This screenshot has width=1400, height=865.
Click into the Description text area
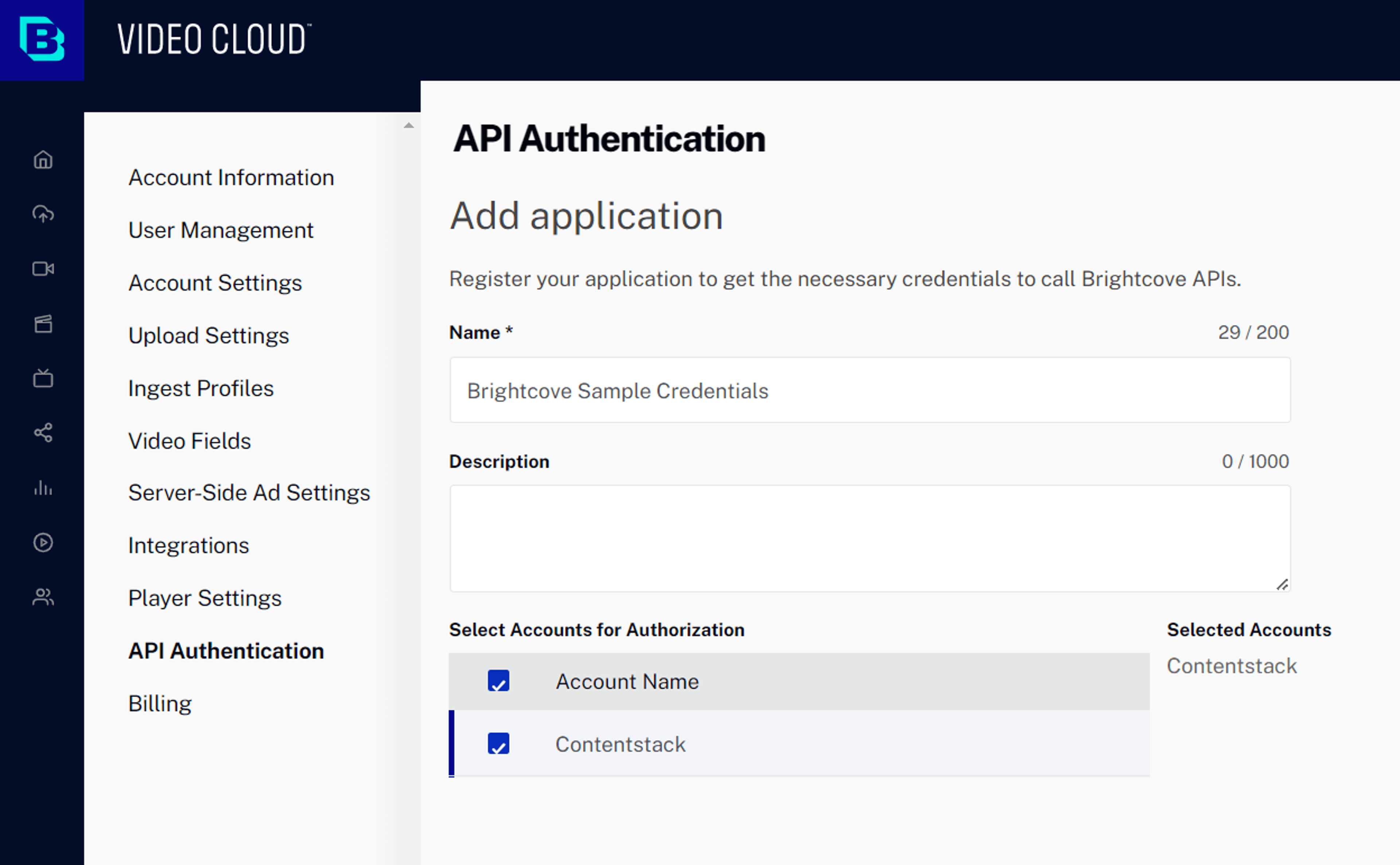[x=870, y=538]
